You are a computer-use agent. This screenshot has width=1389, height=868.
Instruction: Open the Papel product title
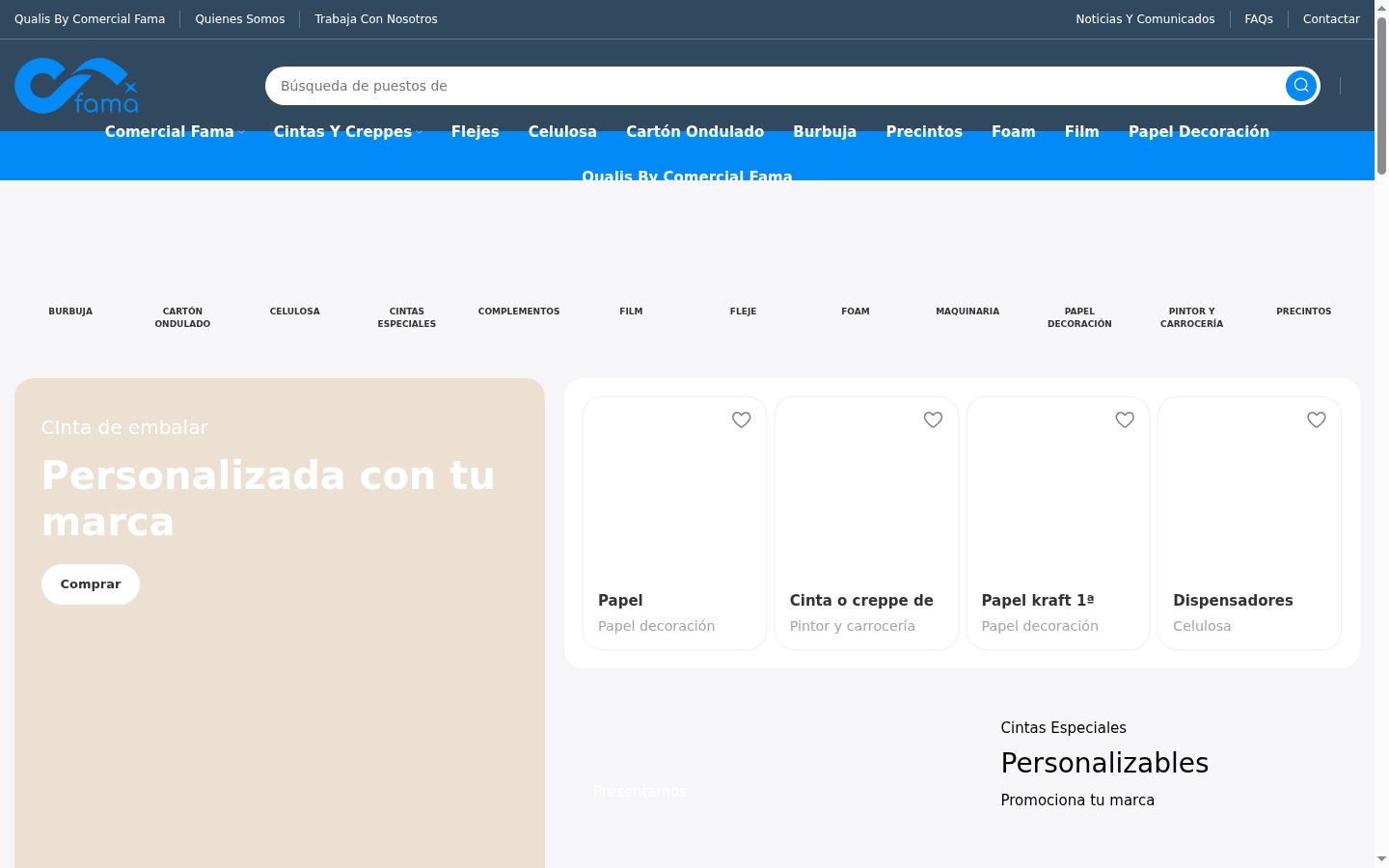[620, 600]
